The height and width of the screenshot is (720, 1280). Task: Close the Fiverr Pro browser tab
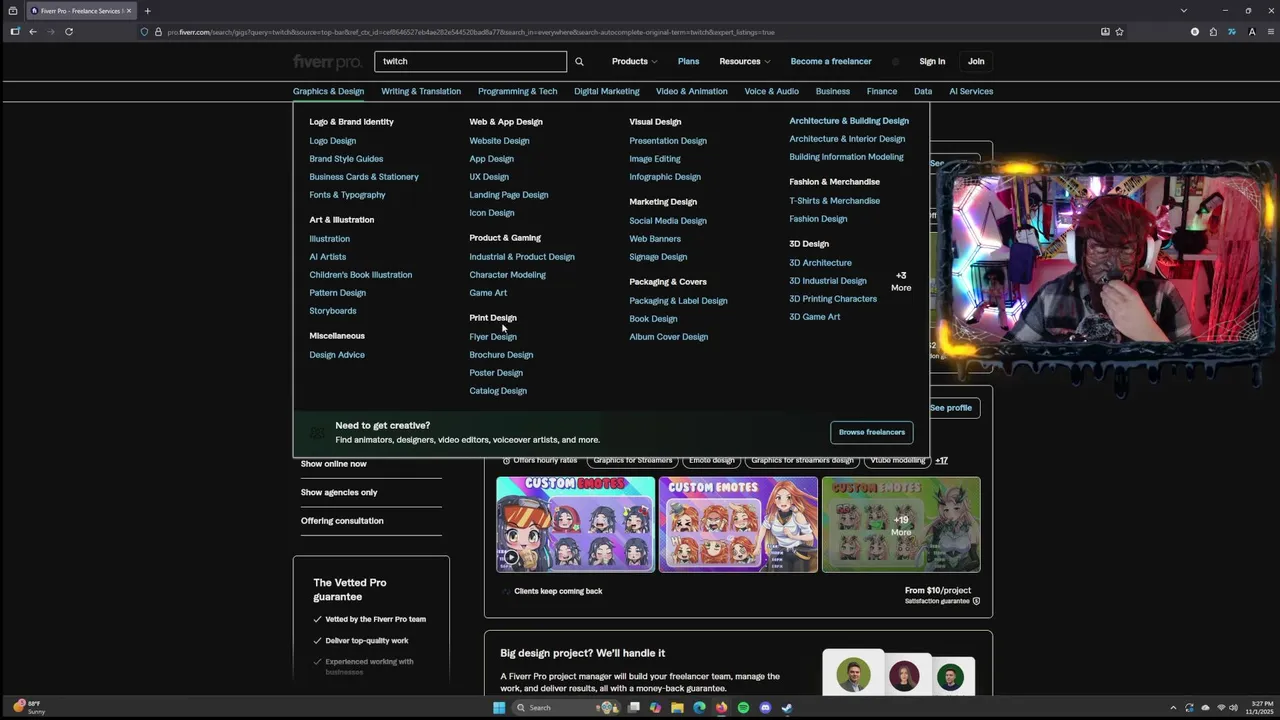(128, 11)
